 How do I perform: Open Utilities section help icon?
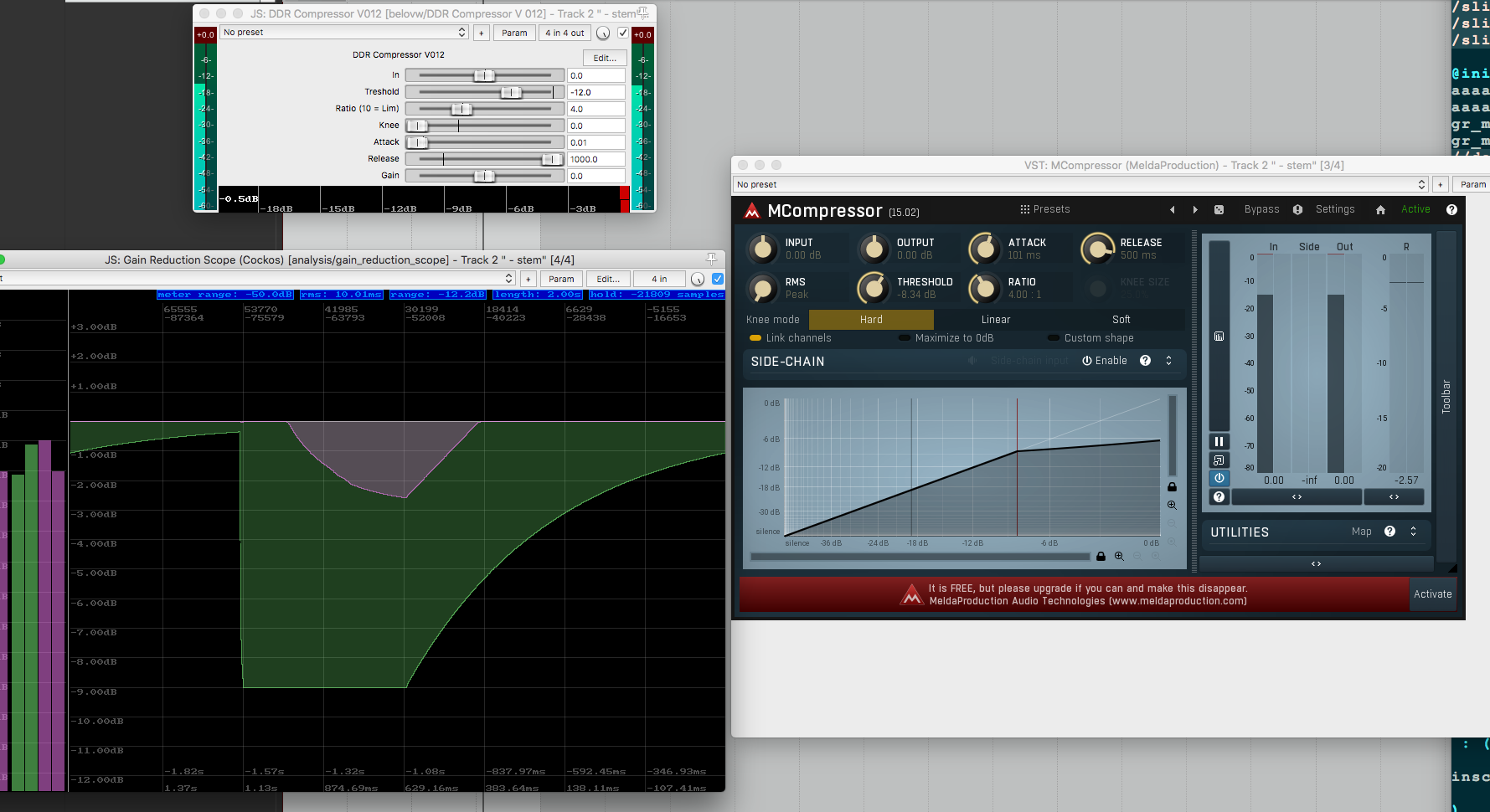pos(1389,532)
